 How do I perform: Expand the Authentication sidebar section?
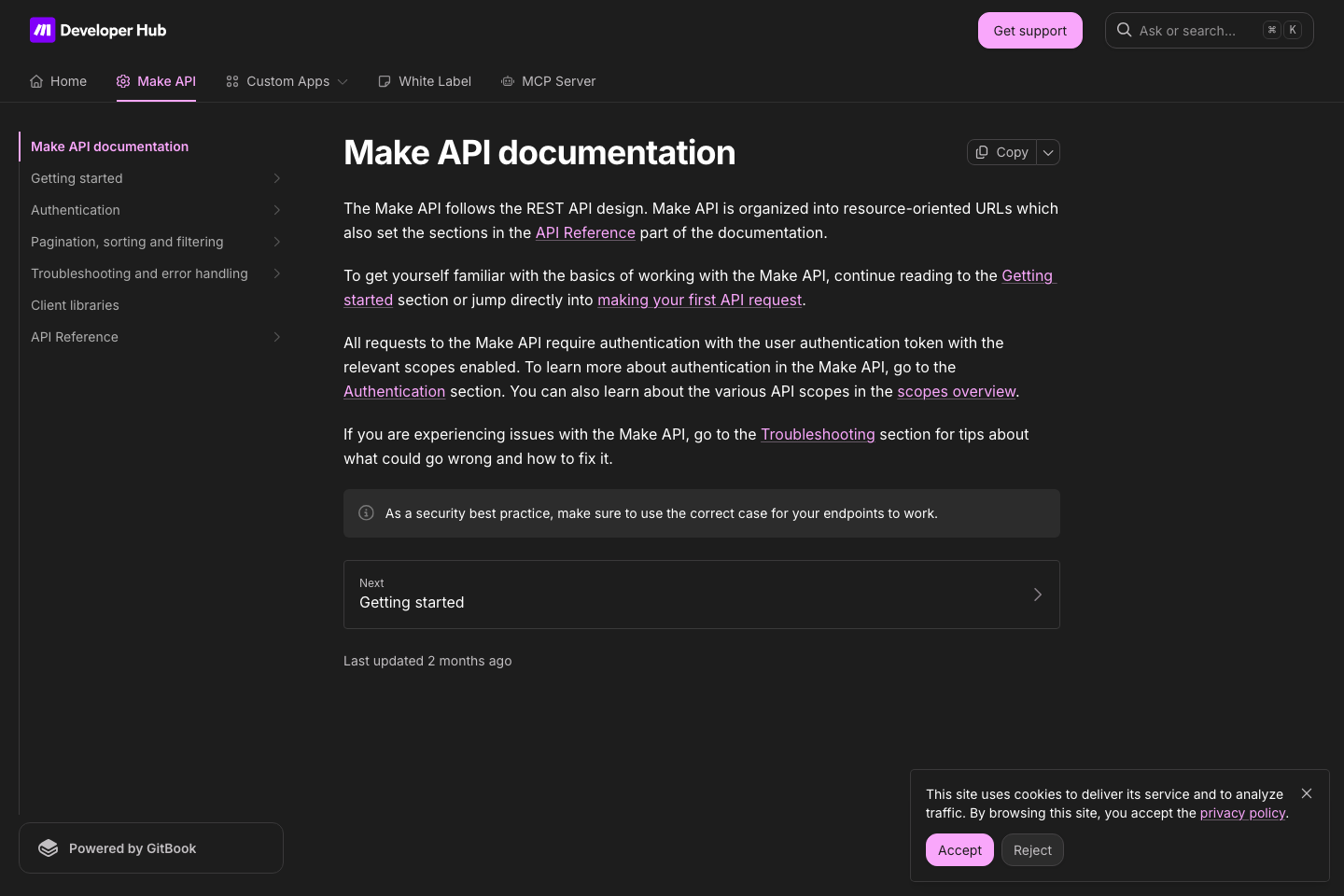(276, 210)
